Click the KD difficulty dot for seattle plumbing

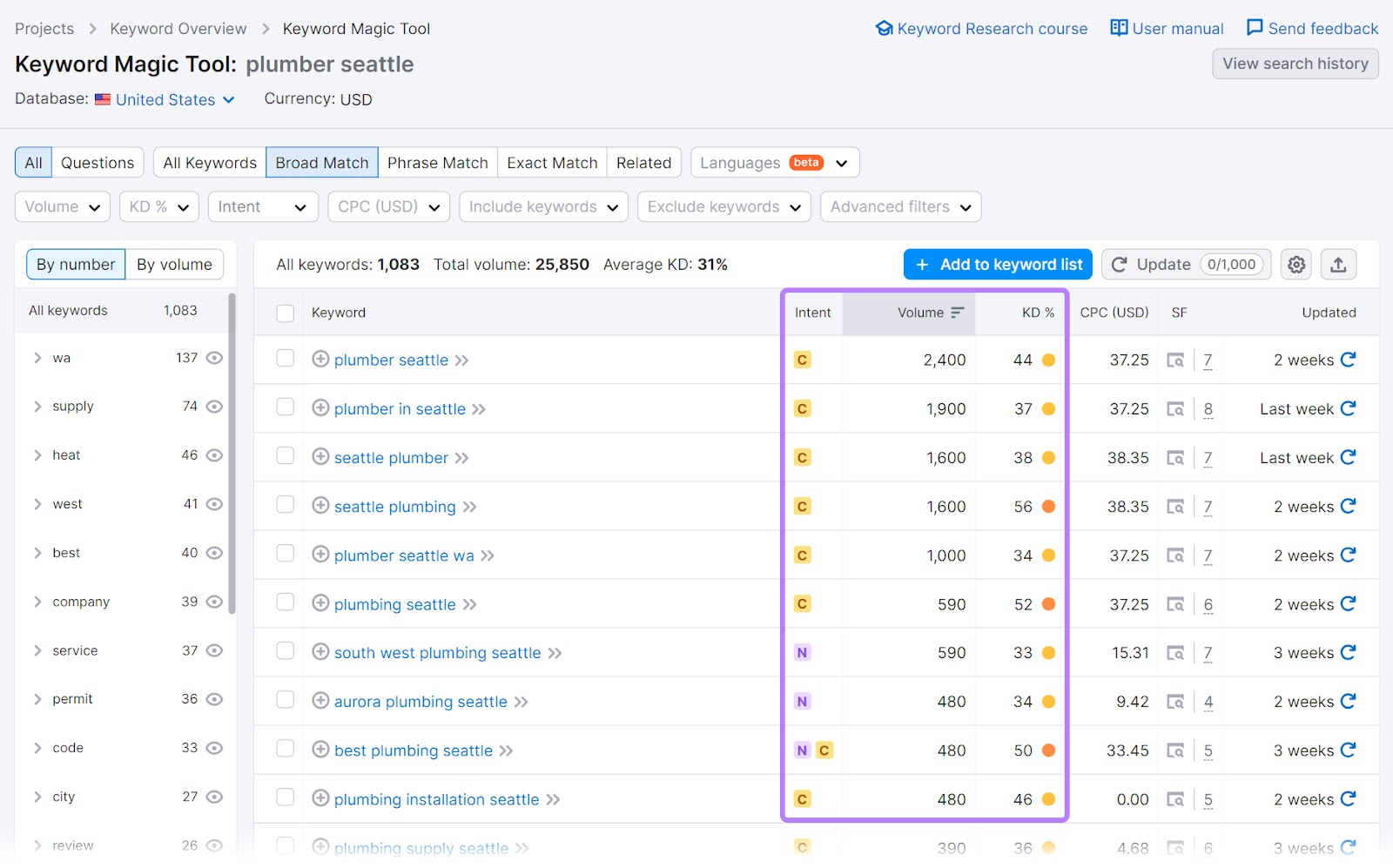1048,506
